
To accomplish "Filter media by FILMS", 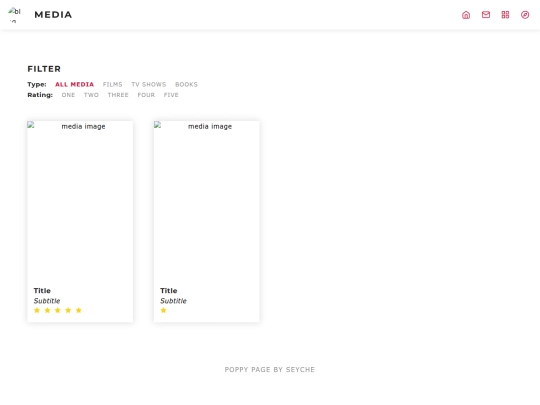I will (x=112, y=84).
